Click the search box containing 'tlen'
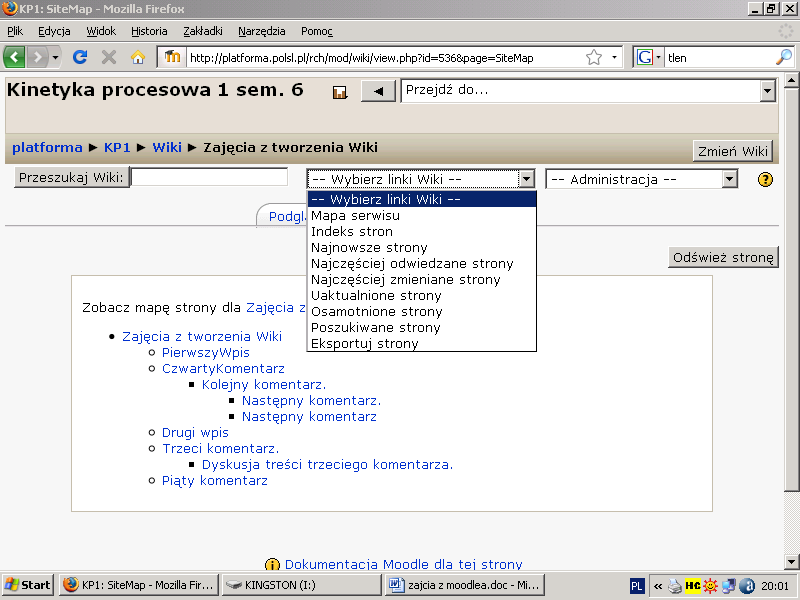This screenshot has height=600, width=800. pyautogui.click(x=719, y=58)
